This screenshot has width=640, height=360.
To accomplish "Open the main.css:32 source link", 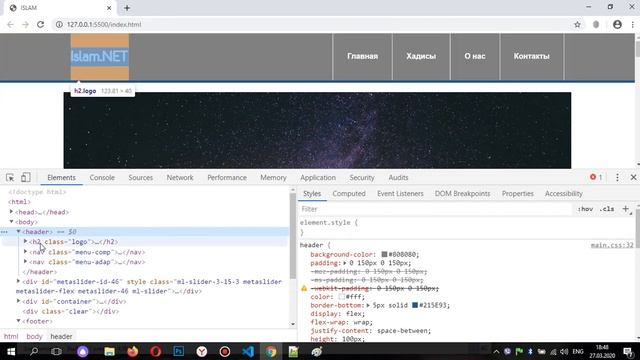I will coord(612,245).
